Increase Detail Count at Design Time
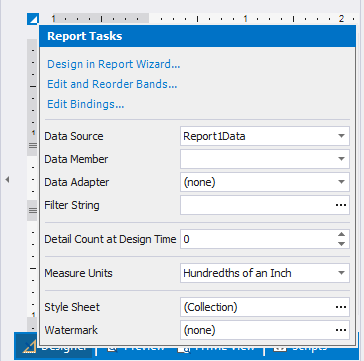This screenshot has width=364, height=361. click(x=341, y=234)
